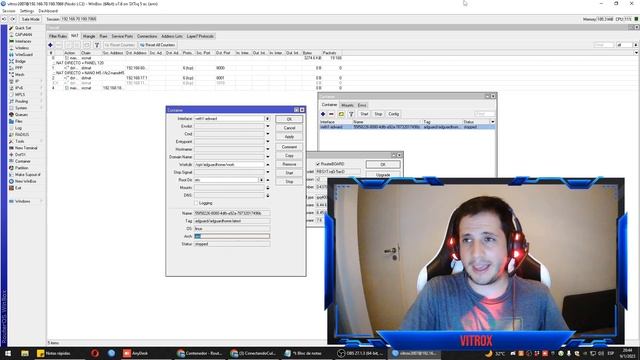Click filter funnel icon in Container list
Image resolution: width=640 pixels, height=360 pixels.
(x=351, y=114)
